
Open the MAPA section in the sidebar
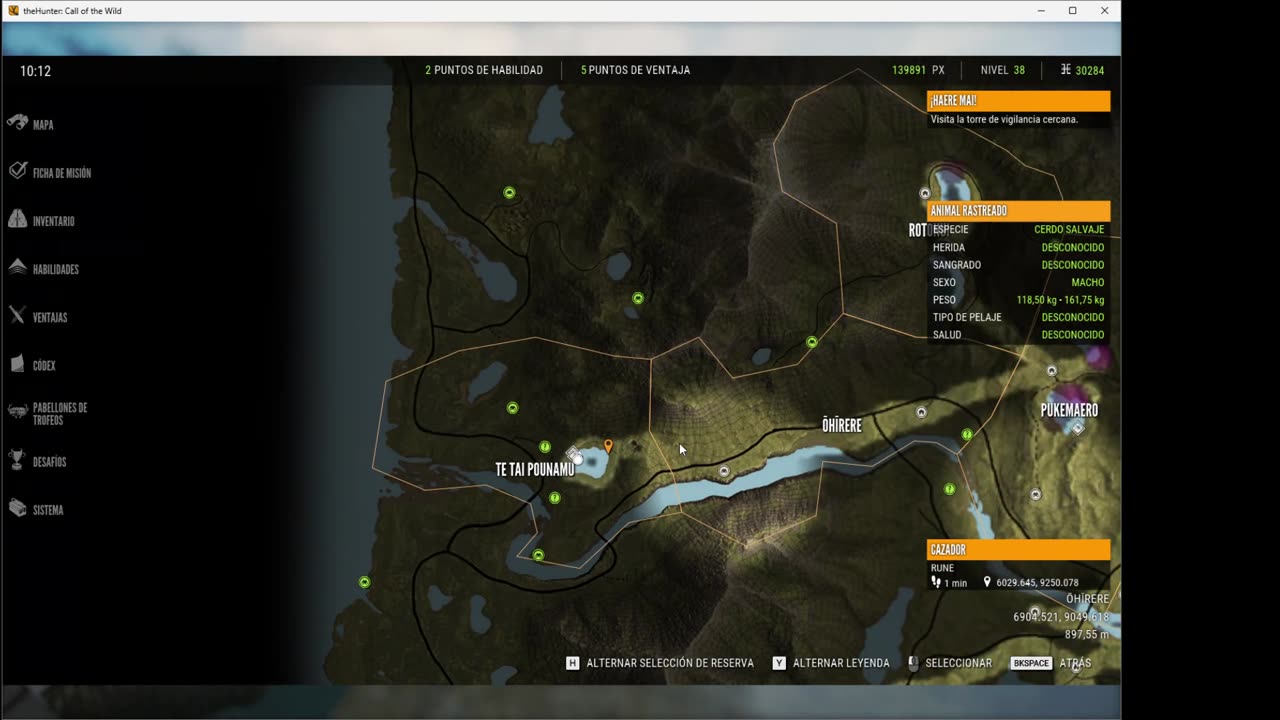pyautogui.click(x=31, y=124)
